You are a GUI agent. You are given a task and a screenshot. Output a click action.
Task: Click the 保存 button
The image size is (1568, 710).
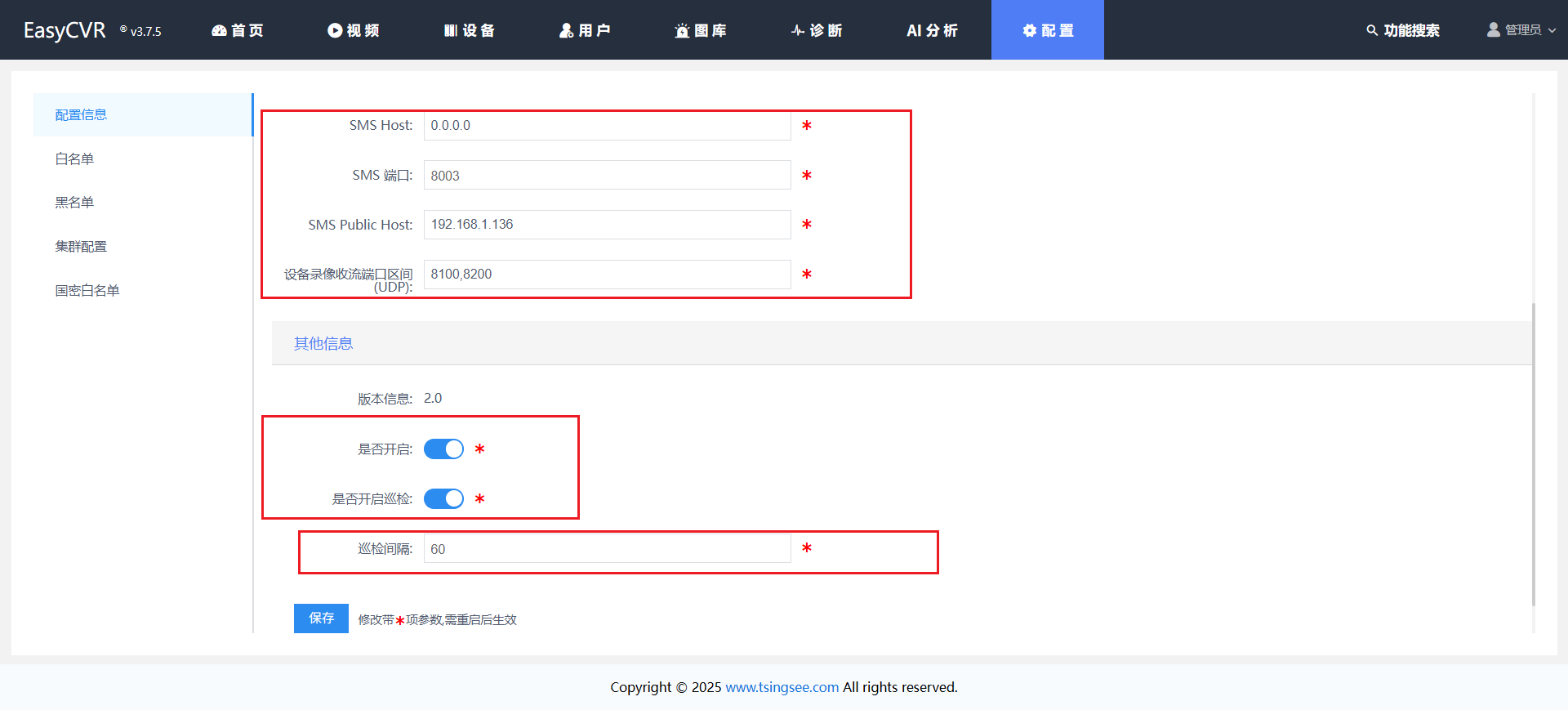321,618
